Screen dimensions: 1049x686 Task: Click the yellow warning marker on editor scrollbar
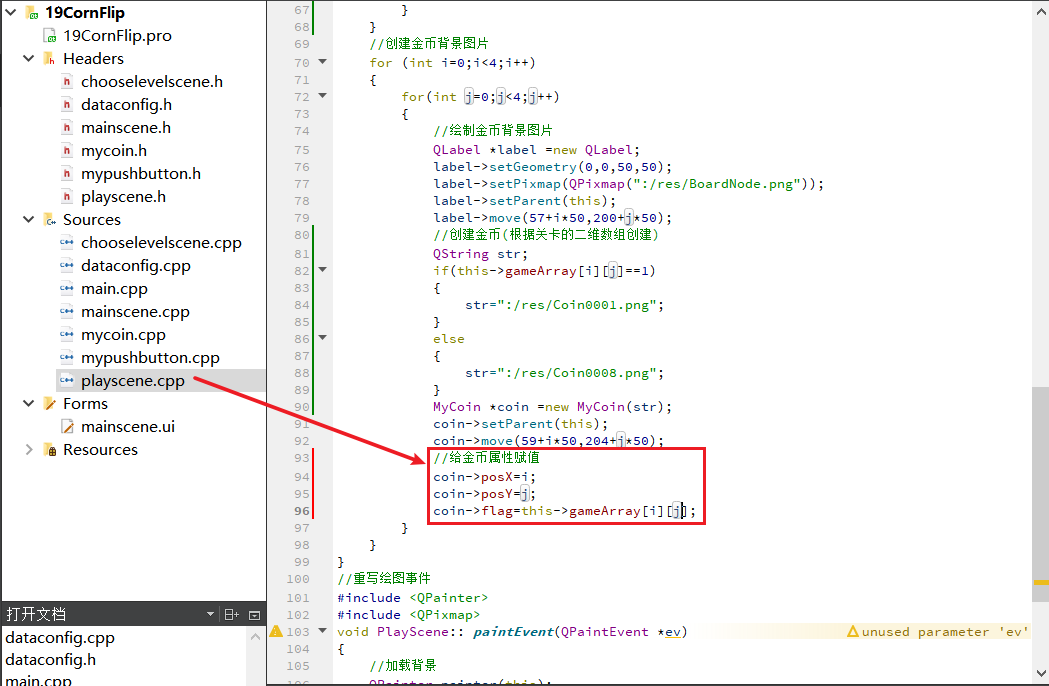pos(1040,583)
